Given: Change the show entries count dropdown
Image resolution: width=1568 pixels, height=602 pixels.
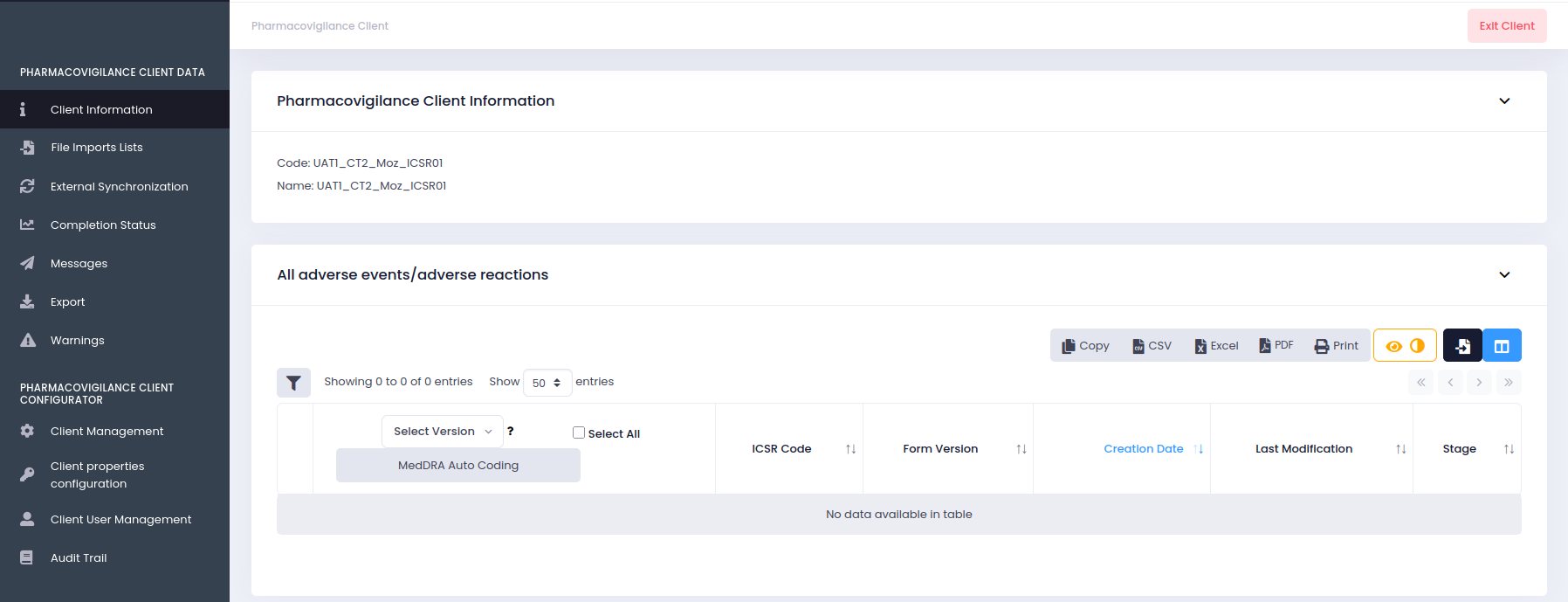Looking at the screenshot, I should [x=547, y=383].
